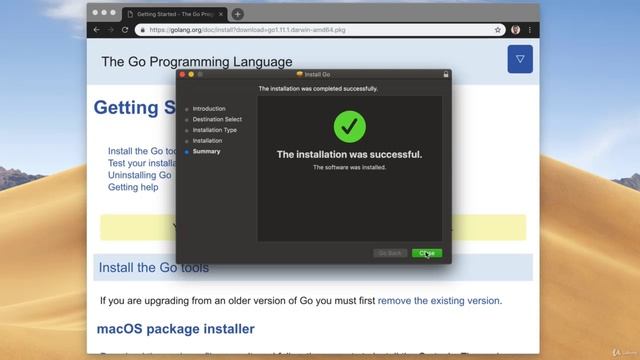Follow 'remove the existing version' link
640x360 pixels.
[438, 300]
